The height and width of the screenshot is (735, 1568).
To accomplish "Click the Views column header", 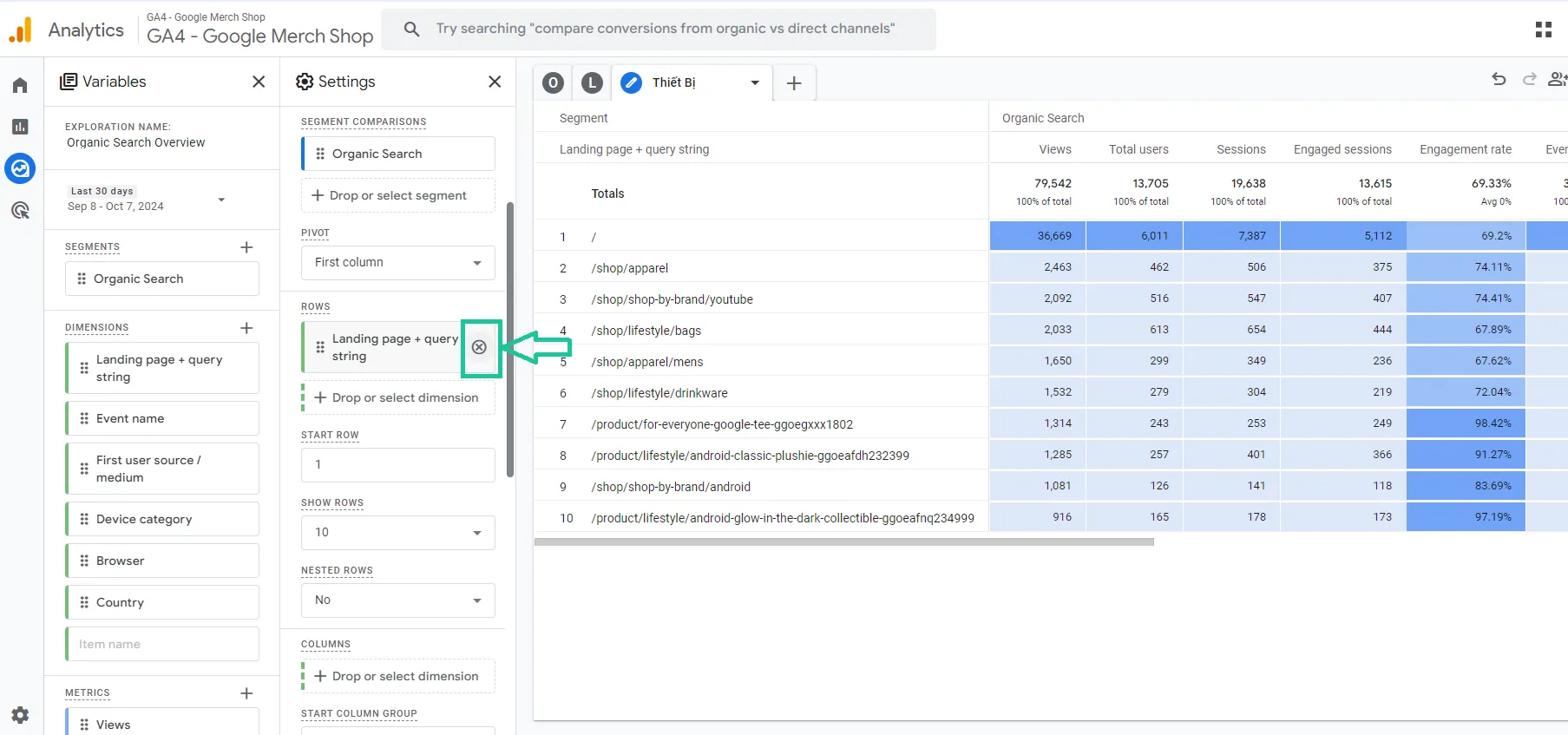I will pos(1055,149).
